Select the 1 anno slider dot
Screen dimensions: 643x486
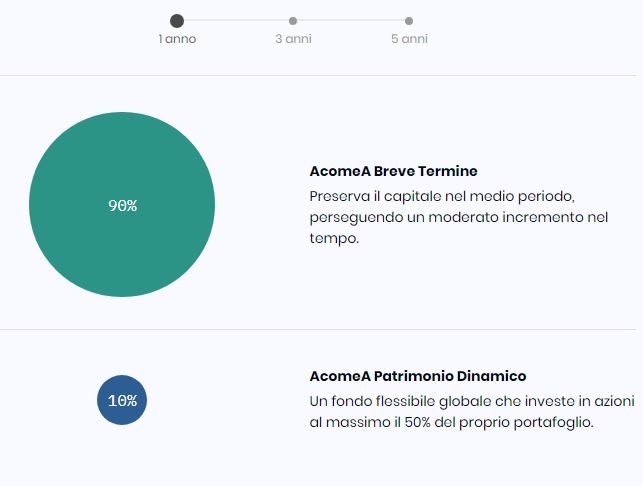pos(177,21)
